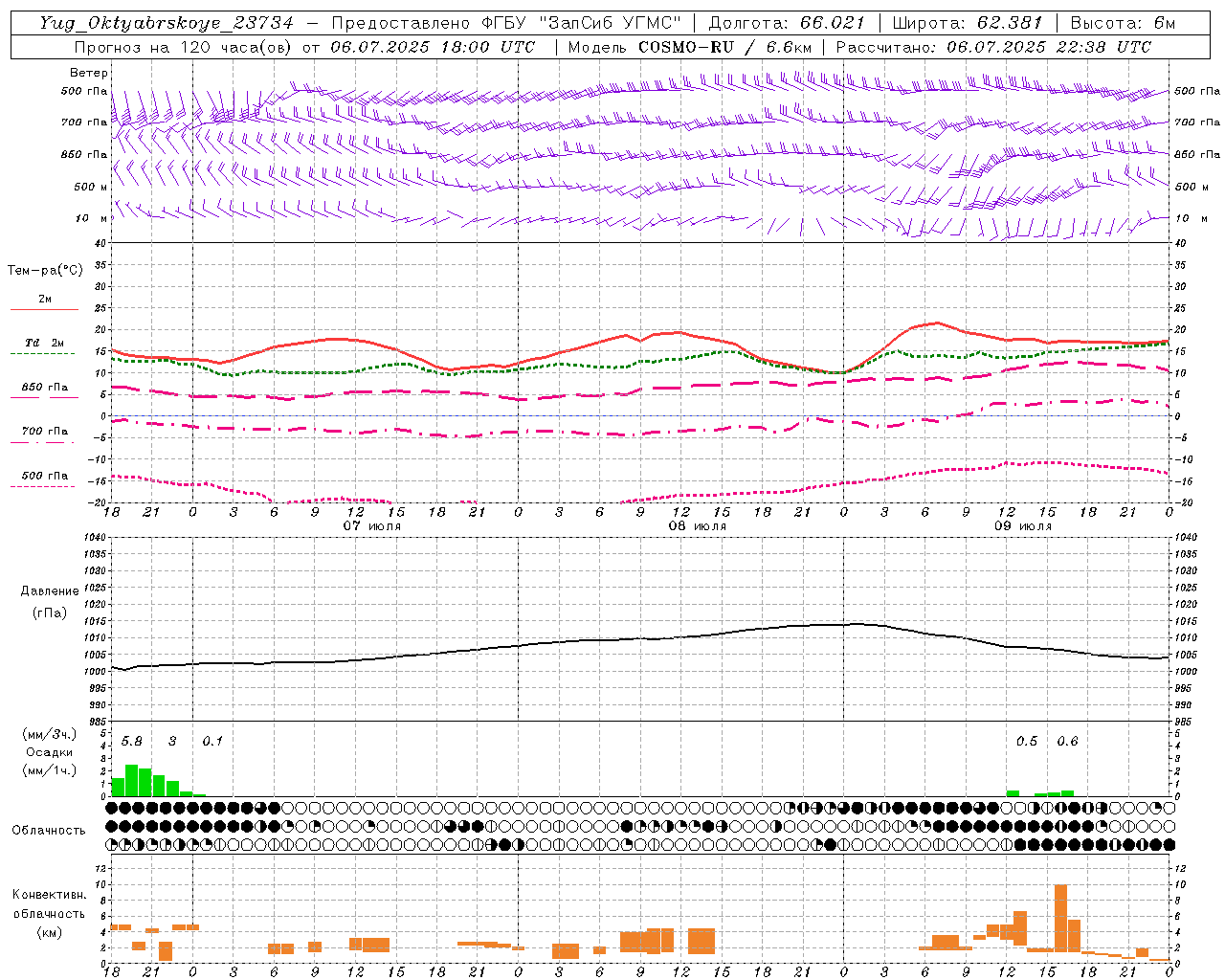Select the green dashed Td legend line sample

43,354
